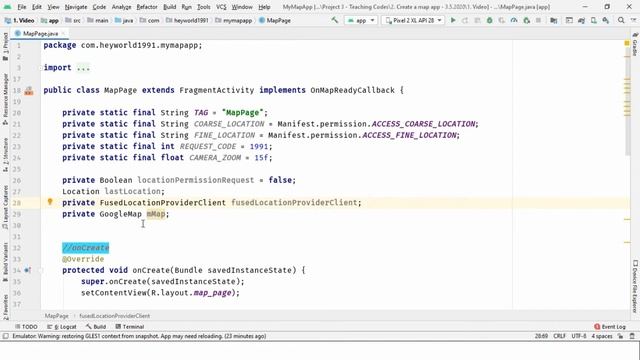The width and height of the screenshot is (640, 360).
Task: Collapse the onCreate method fold marker
Action: pos(40,270)
